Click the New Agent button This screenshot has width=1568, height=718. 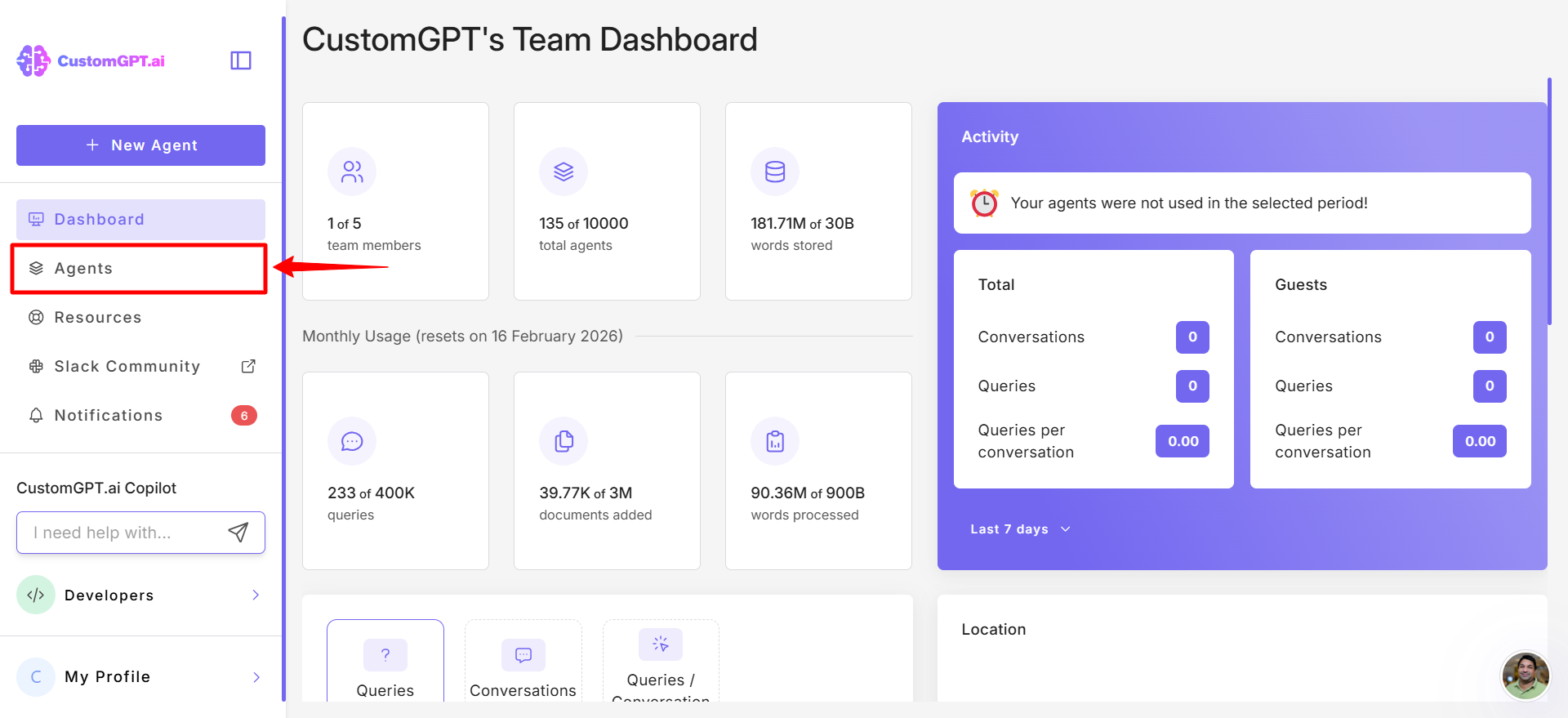(140, 145)
